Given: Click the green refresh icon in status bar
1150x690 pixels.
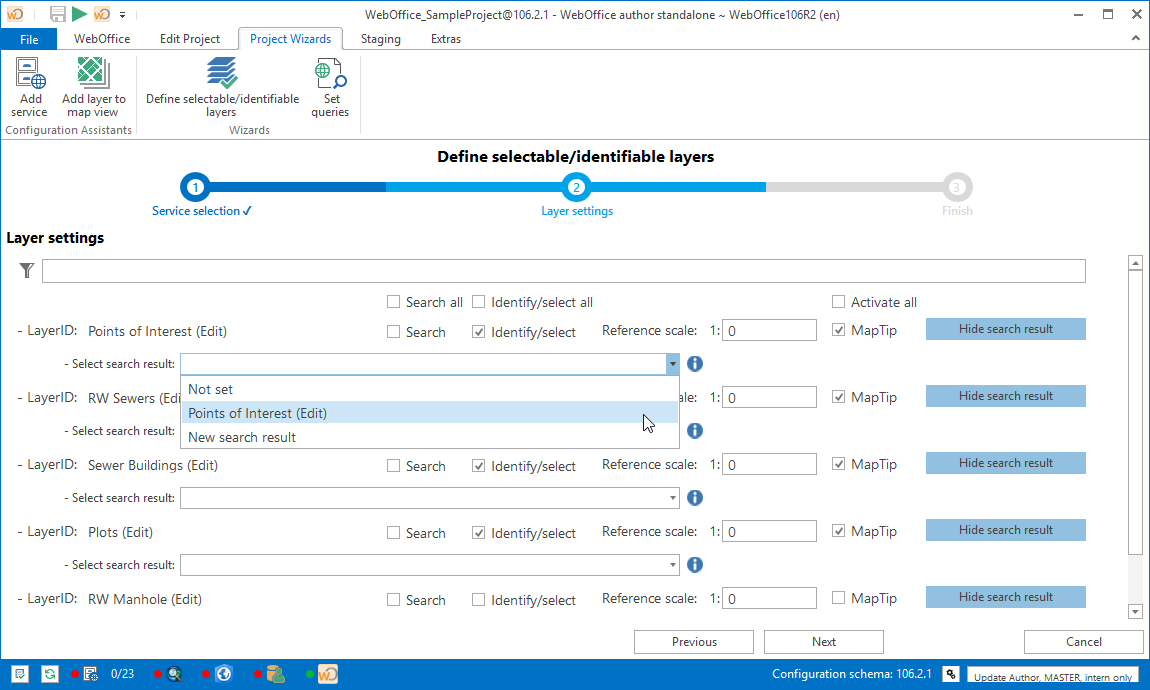Looking at the screenshot, I should (x=49, y=674).
